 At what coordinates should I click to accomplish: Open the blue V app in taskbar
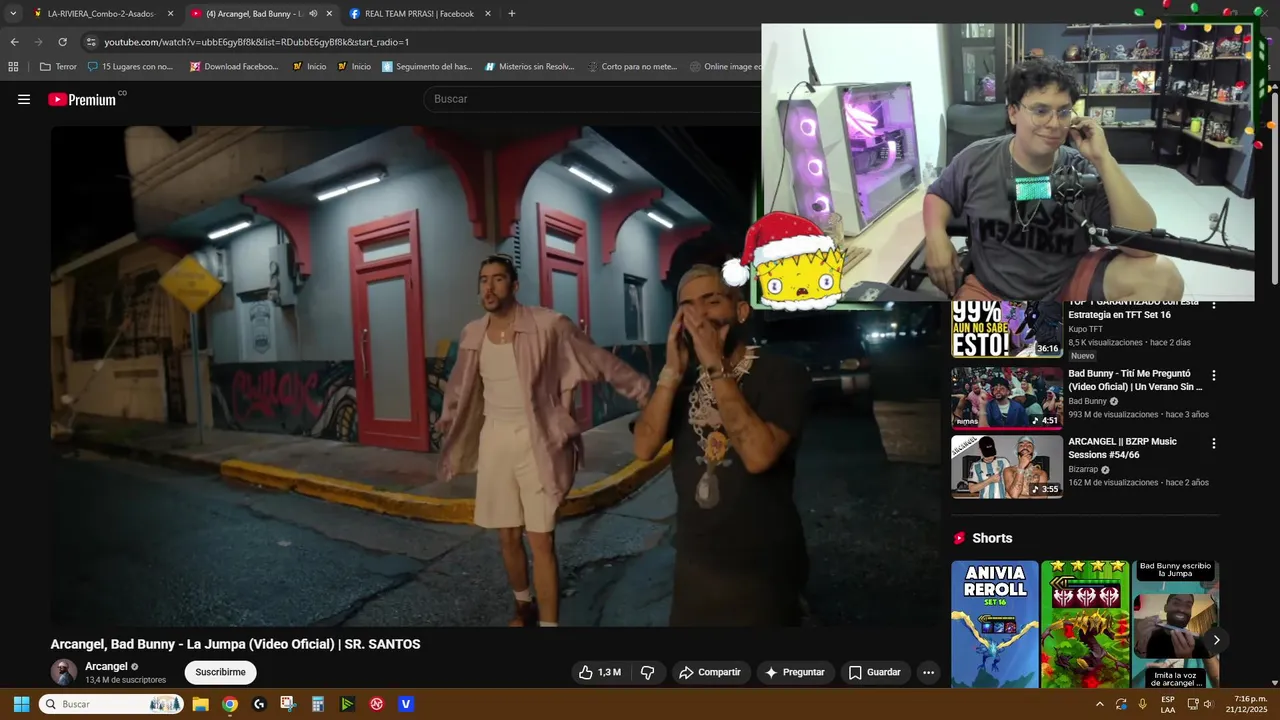pos(406,704)
